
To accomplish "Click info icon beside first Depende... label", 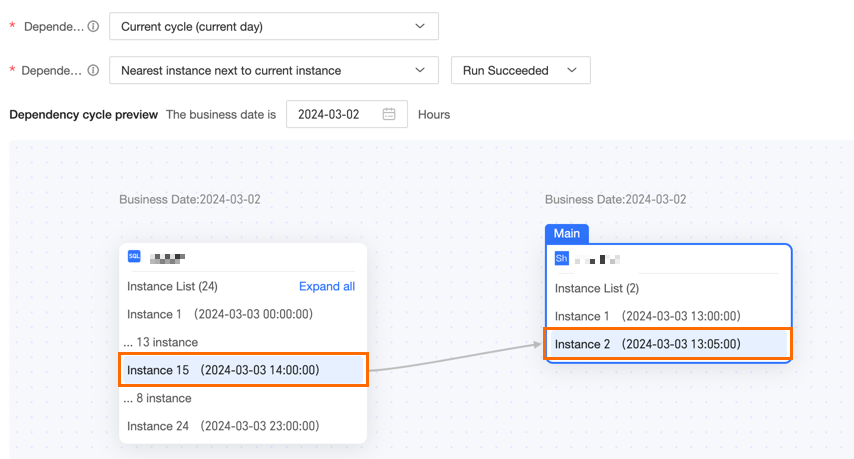I will pyautogui.click(x=94, y=26).
